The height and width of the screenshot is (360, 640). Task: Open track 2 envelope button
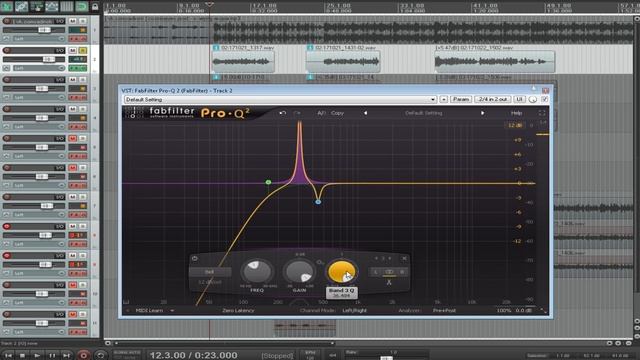click(x=7, y=68)
